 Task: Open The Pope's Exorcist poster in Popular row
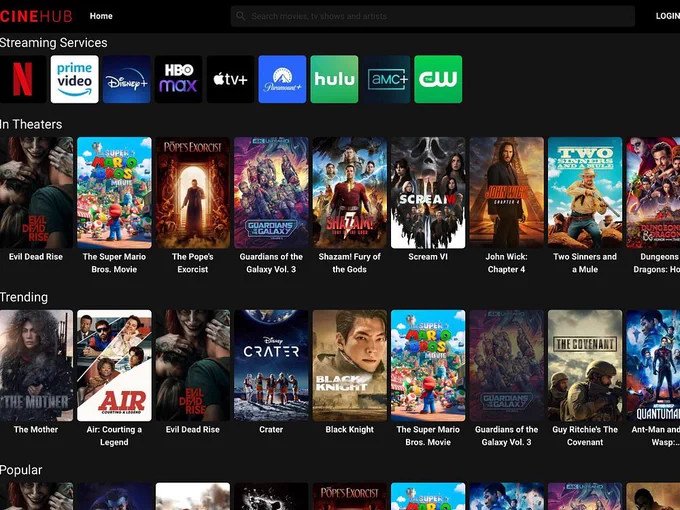pyautogui.click(x=350, y=496)
